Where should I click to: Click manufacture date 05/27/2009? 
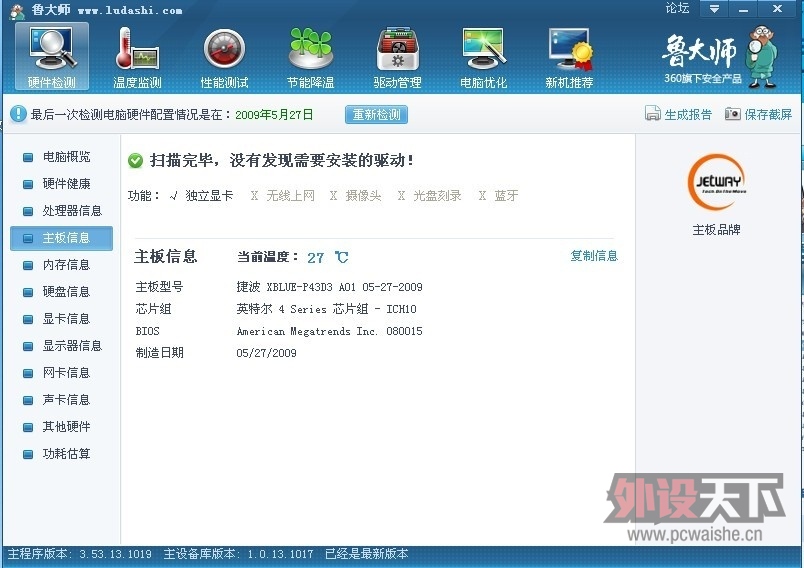(266, 353)
